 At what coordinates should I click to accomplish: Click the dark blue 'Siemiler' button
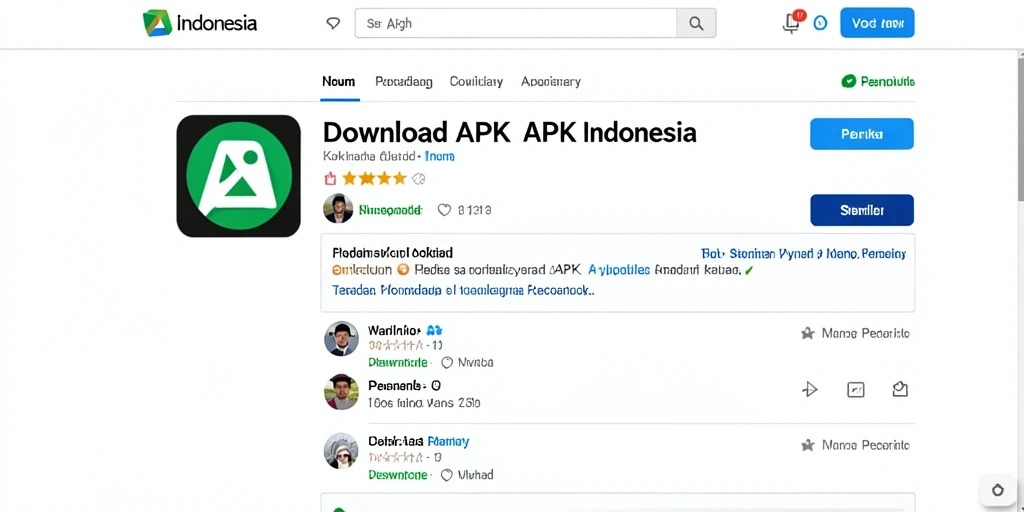pyautogui.click(x=861, y=210)
